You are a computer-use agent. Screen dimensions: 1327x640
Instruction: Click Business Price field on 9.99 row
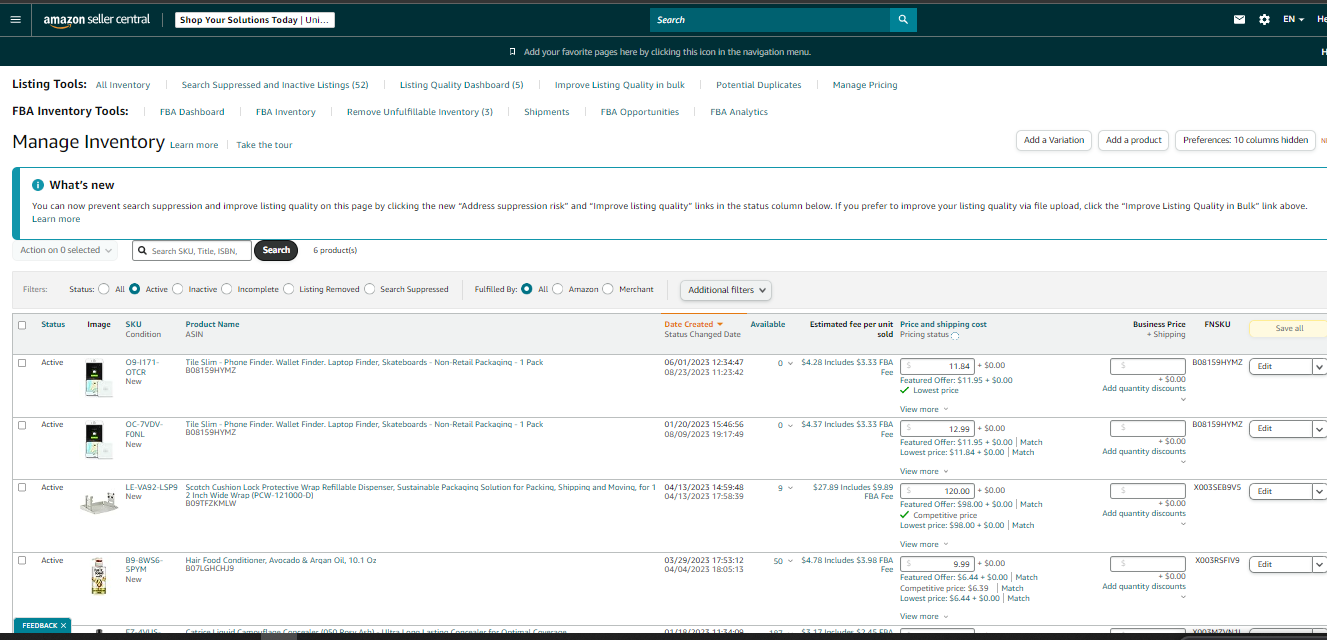coord(1148,564)
